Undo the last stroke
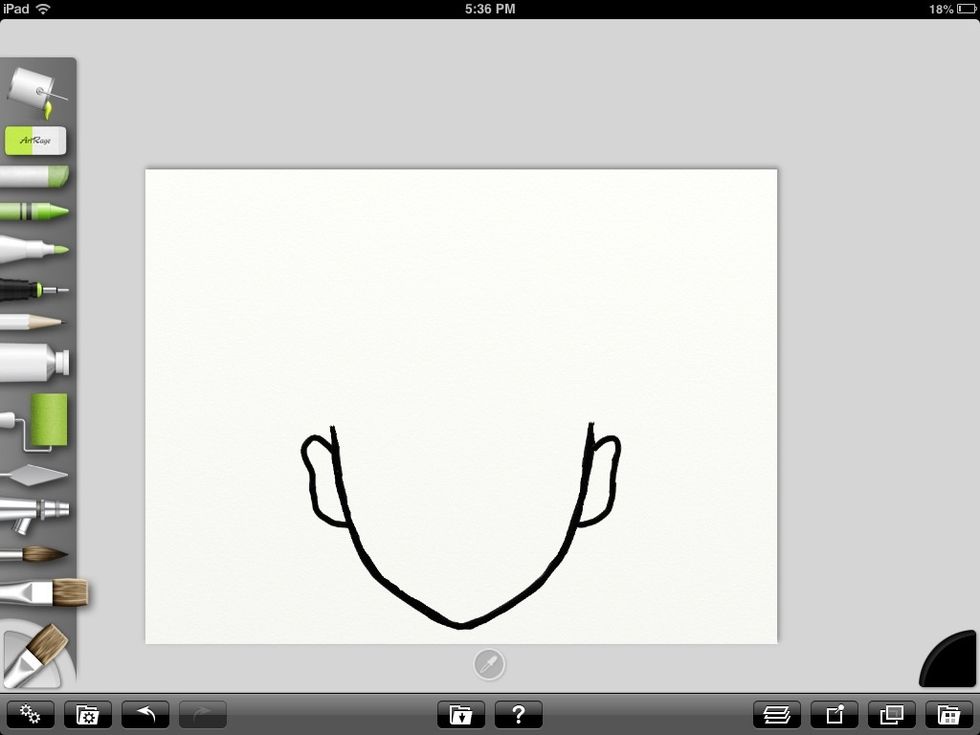 (145, 714)
